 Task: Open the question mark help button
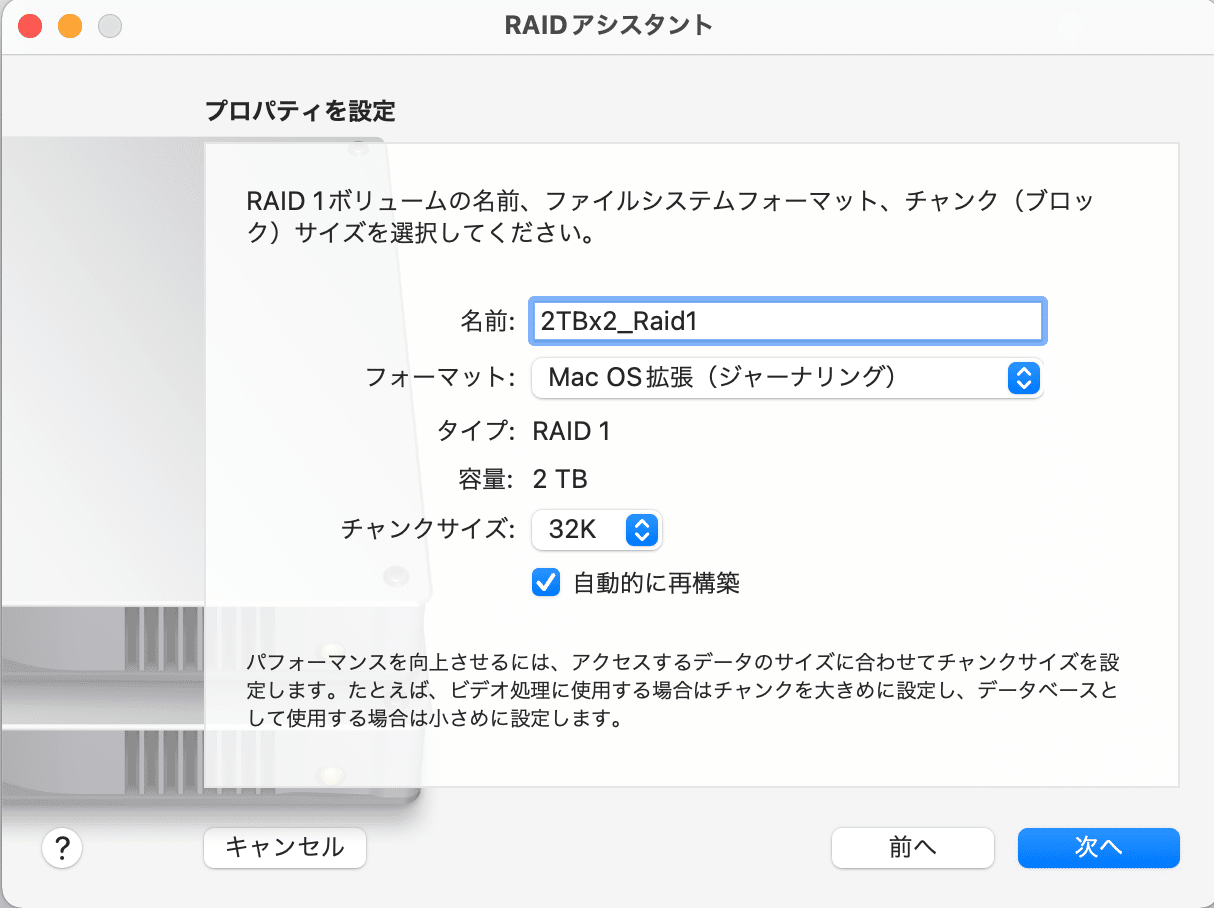coord(62,848)
